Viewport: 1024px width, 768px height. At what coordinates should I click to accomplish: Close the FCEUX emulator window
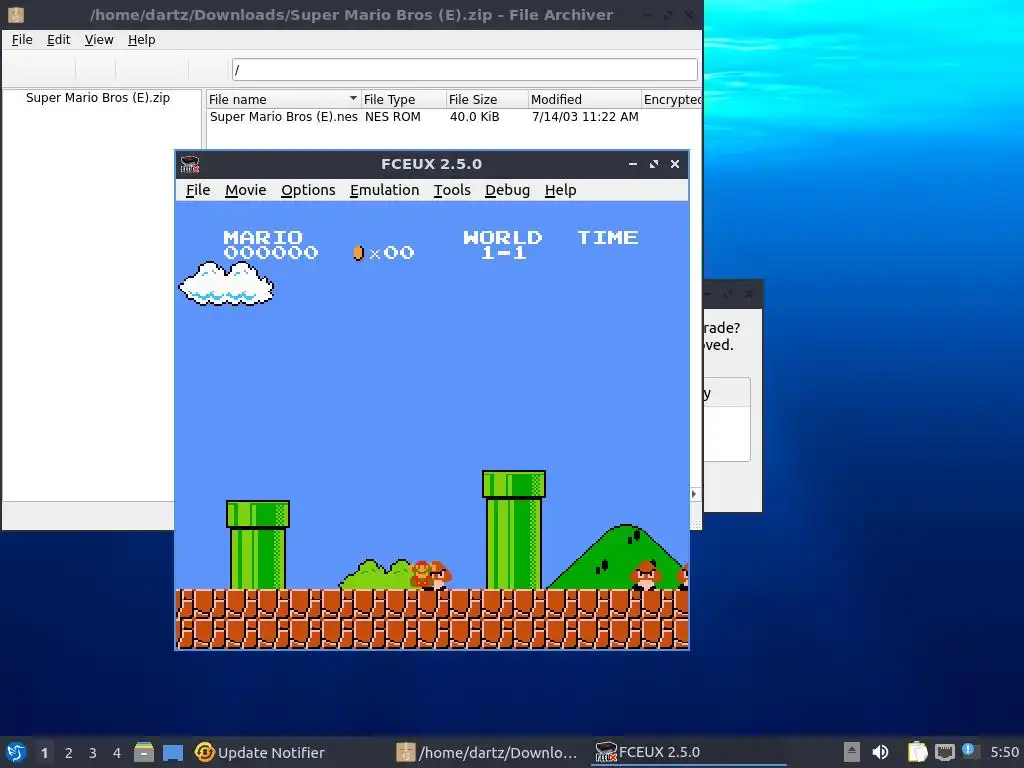pos(675,164)
